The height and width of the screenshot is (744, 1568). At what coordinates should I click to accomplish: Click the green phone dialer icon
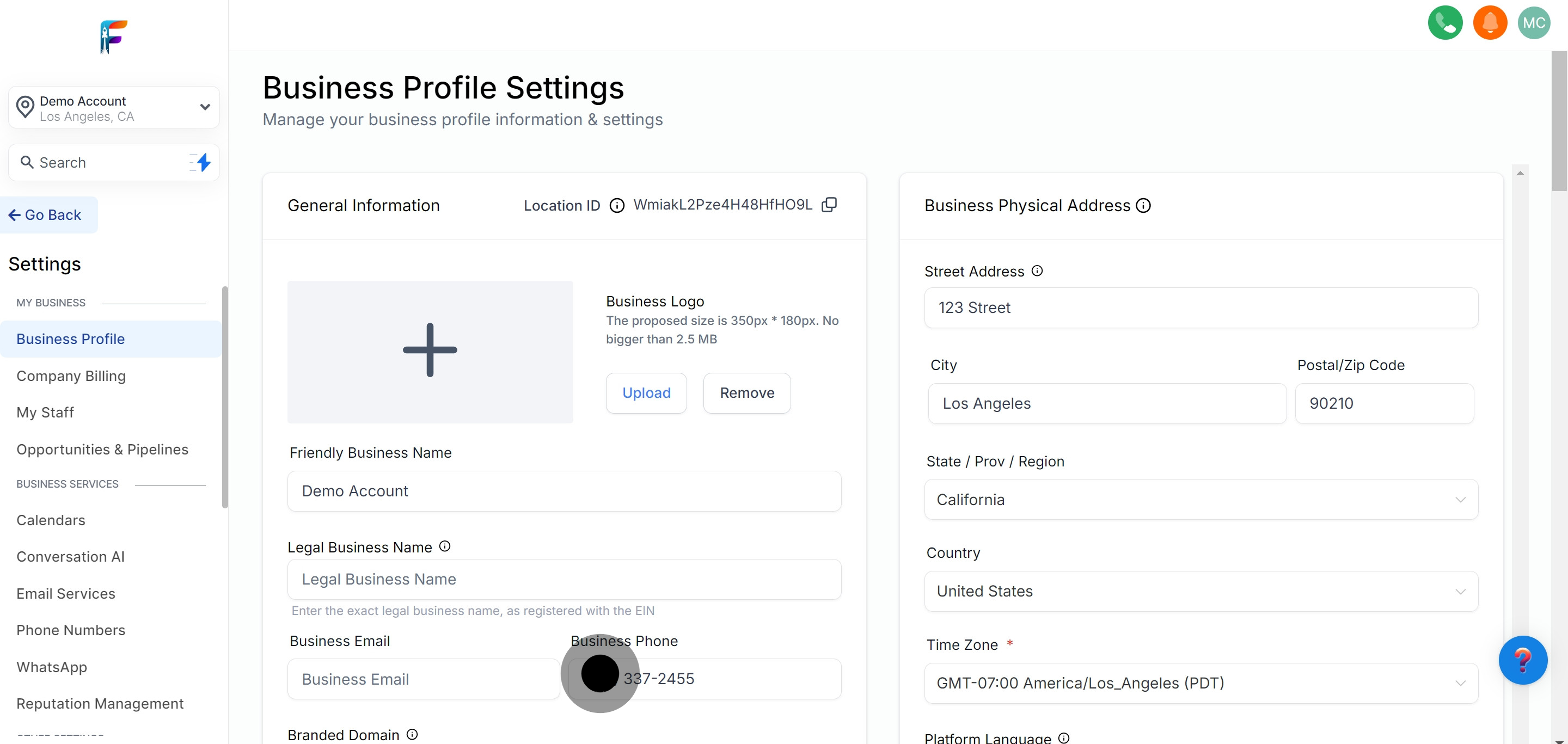coord(1444,22)
